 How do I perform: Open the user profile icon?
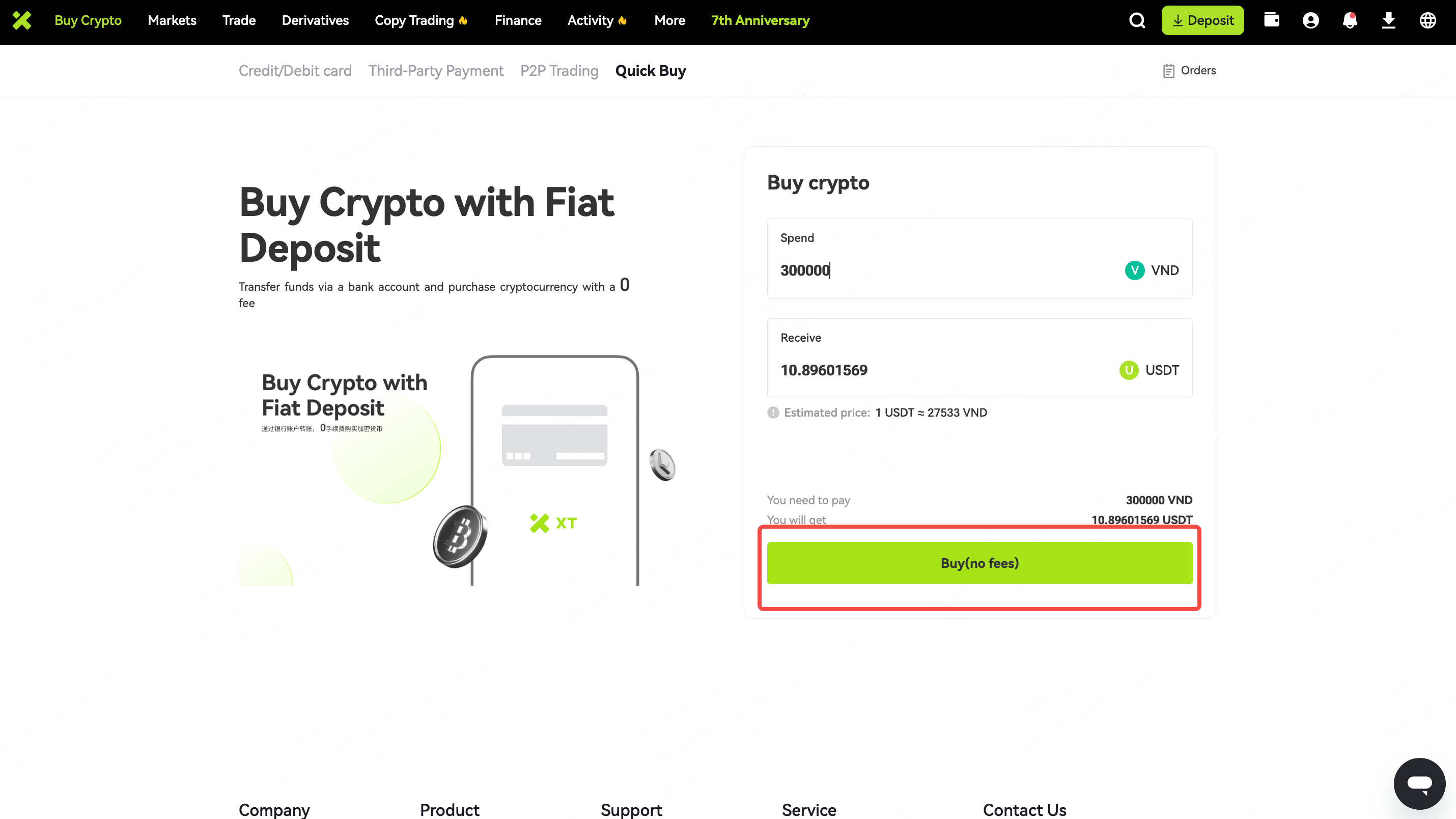(1310, 20)
